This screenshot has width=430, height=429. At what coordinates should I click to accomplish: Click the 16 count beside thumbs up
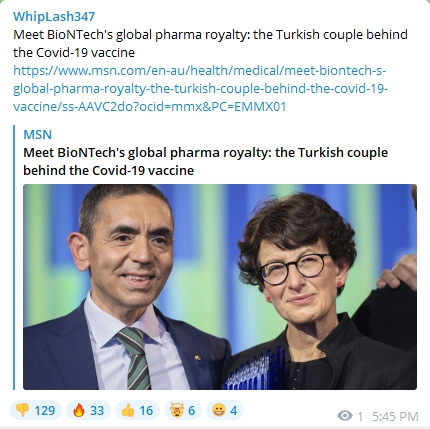tap(146, 411)
